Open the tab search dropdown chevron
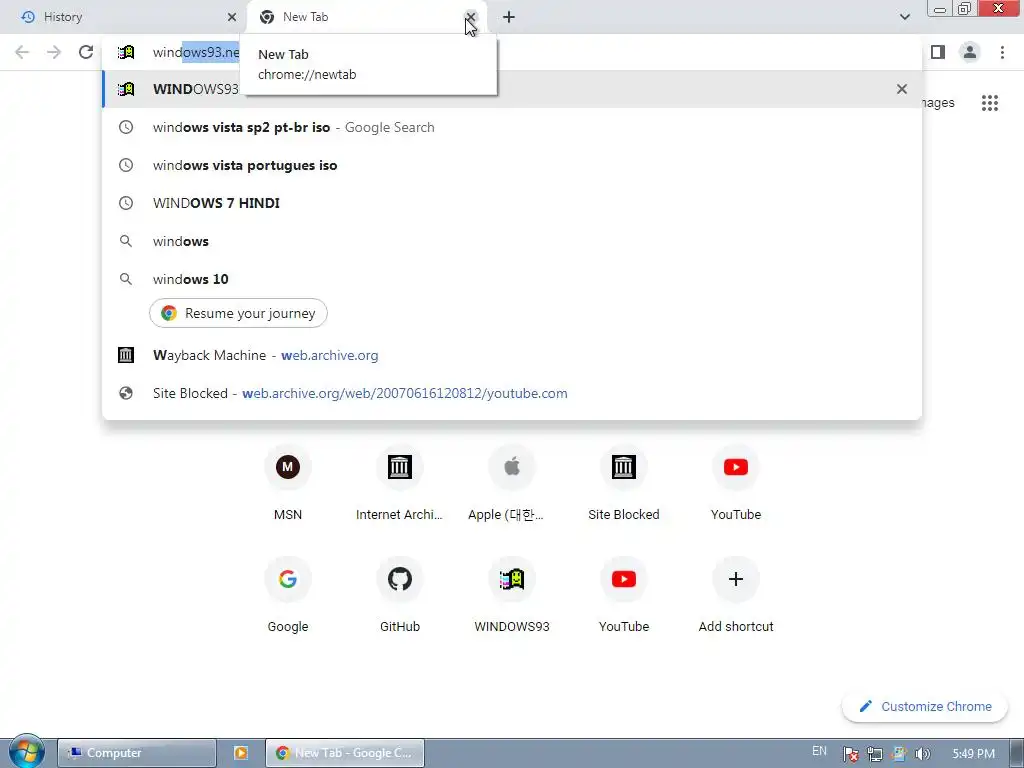The width and height of the screenshot is (1024, 768). click(x=904, y=17)
